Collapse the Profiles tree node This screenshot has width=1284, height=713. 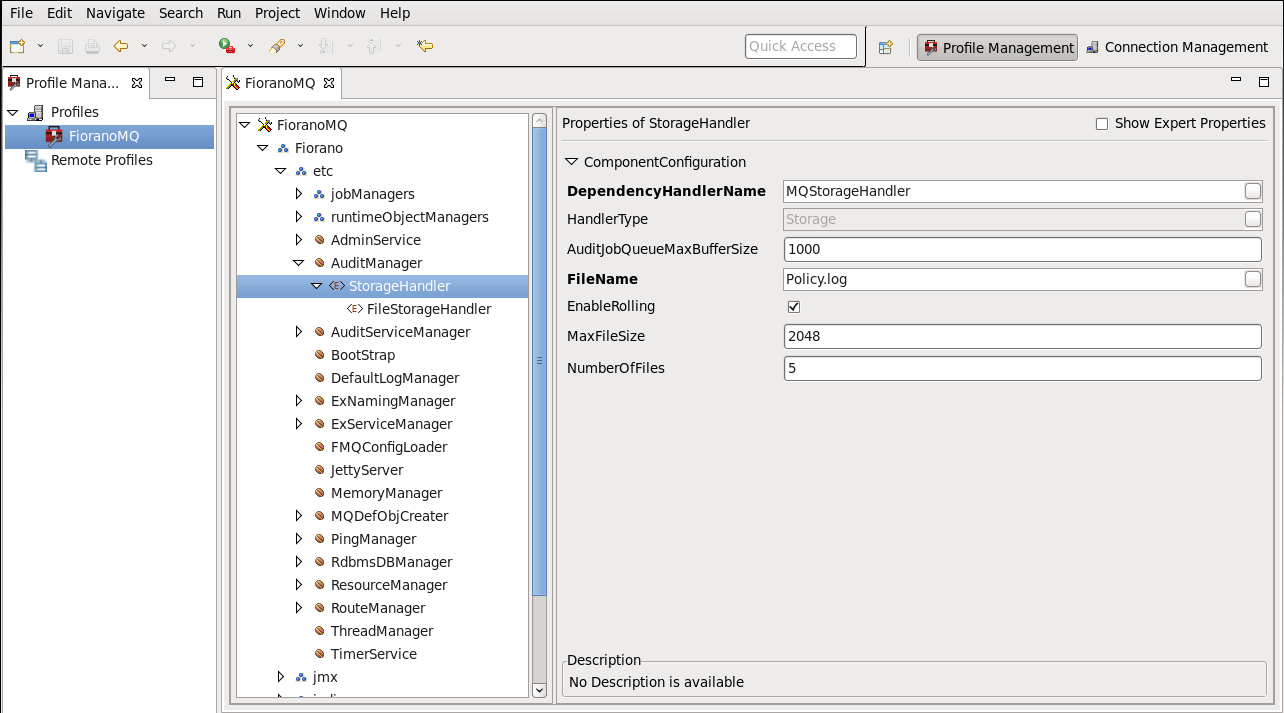pos(13,112)
